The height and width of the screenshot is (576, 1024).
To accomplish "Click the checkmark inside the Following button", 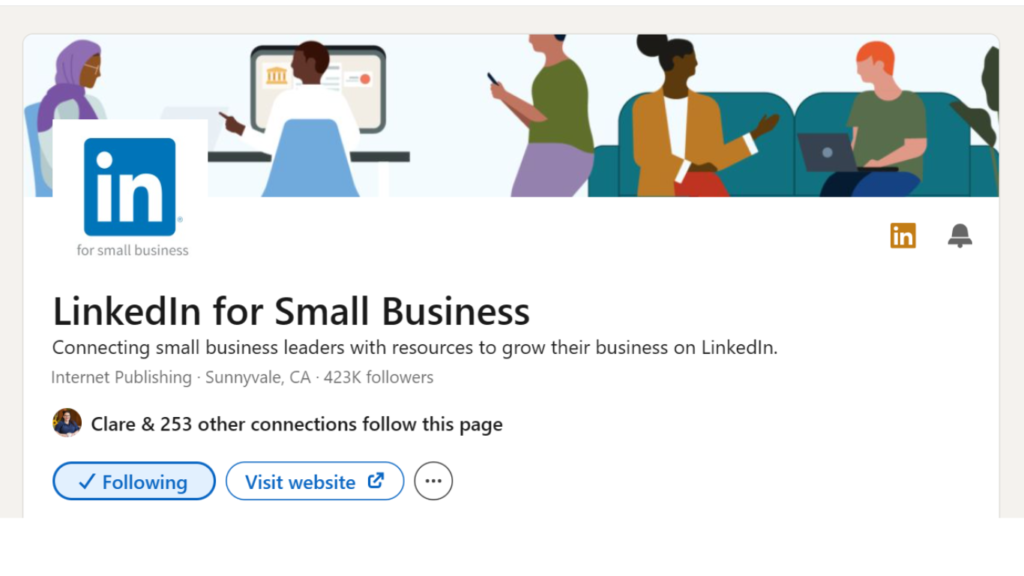I will click(x=87, y=481).
